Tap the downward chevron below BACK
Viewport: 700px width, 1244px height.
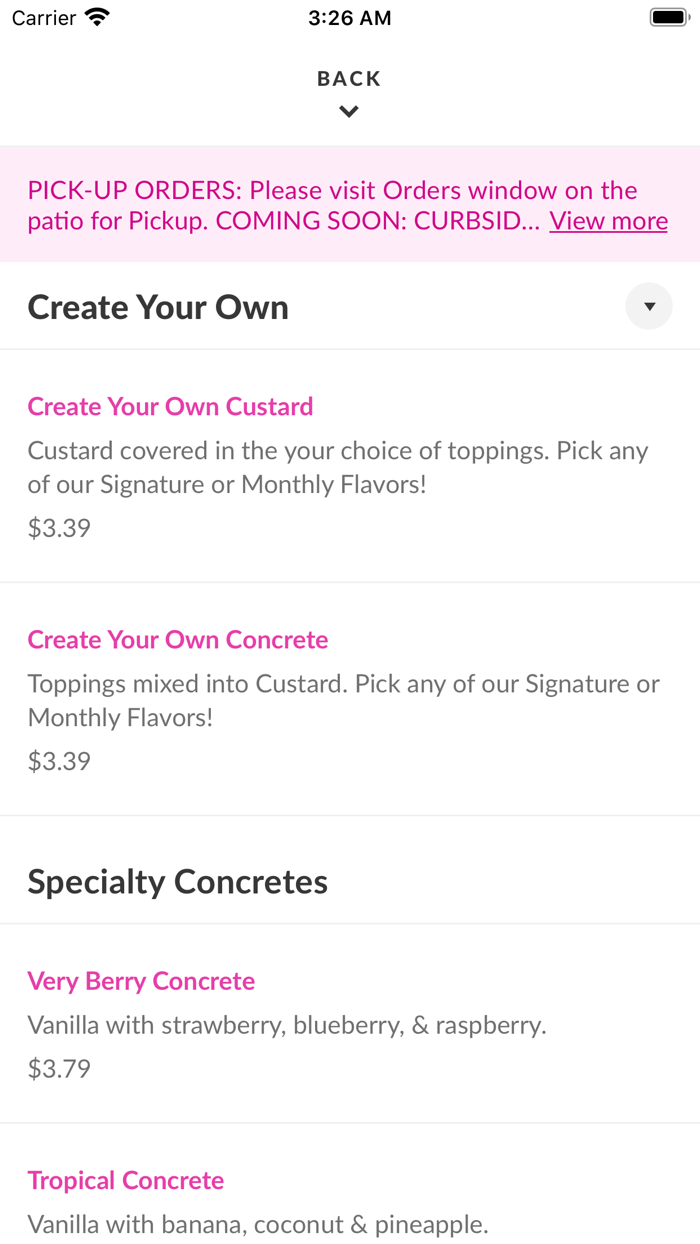[349, 112]
